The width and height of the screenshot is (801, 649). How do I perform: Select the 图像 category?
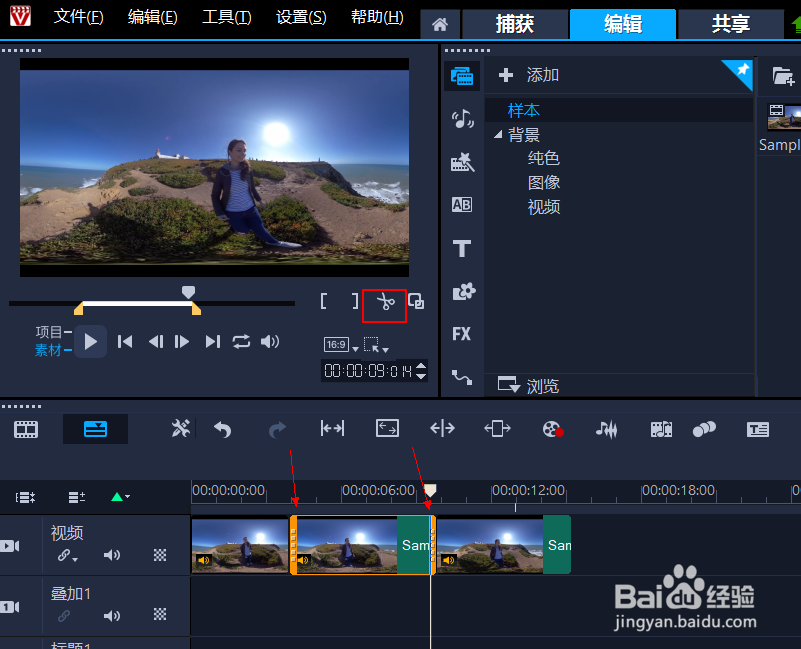(544, 182)
